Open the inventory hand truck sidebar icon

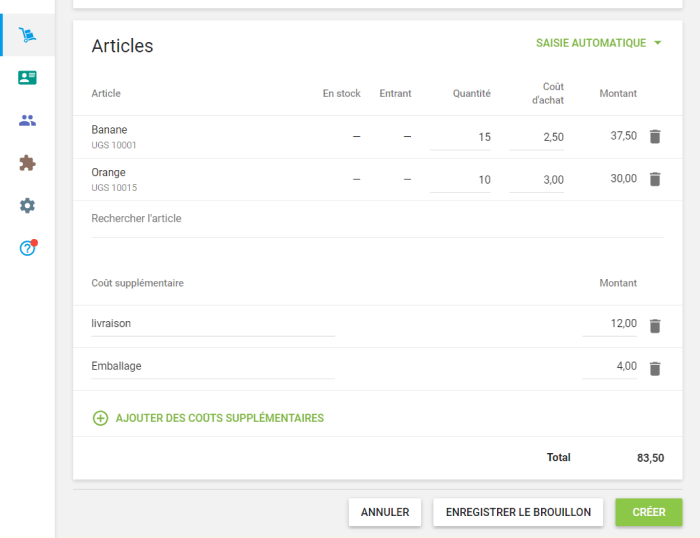[27, 35]
